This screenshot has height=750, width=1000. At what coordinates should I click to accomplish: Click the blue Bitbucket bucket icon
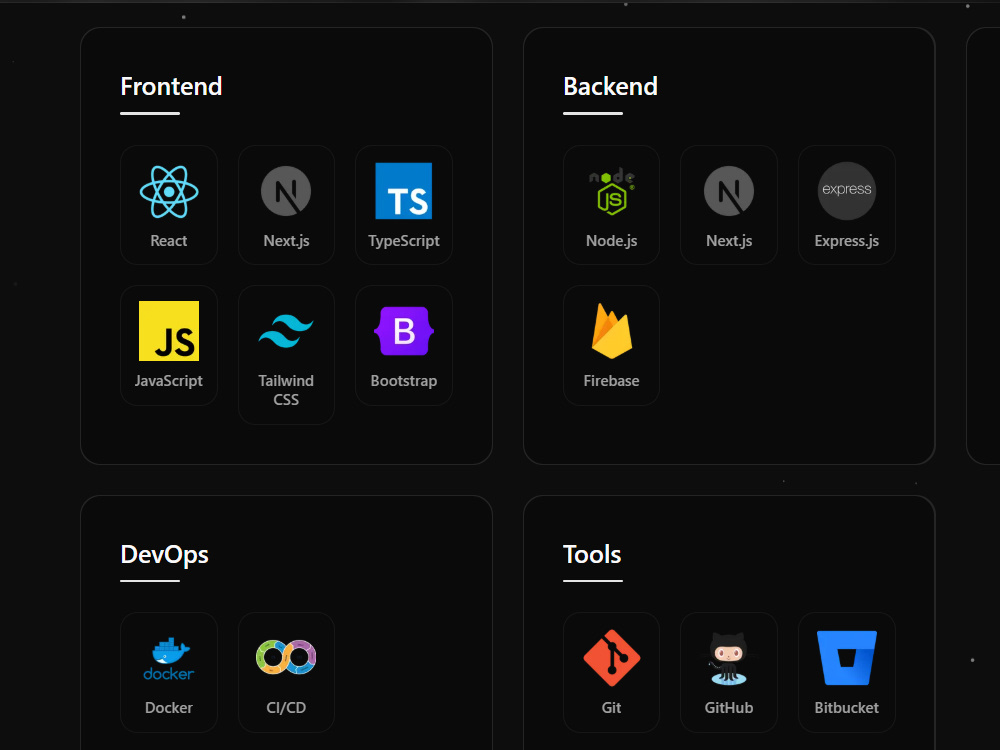click(x=847, y=658)
